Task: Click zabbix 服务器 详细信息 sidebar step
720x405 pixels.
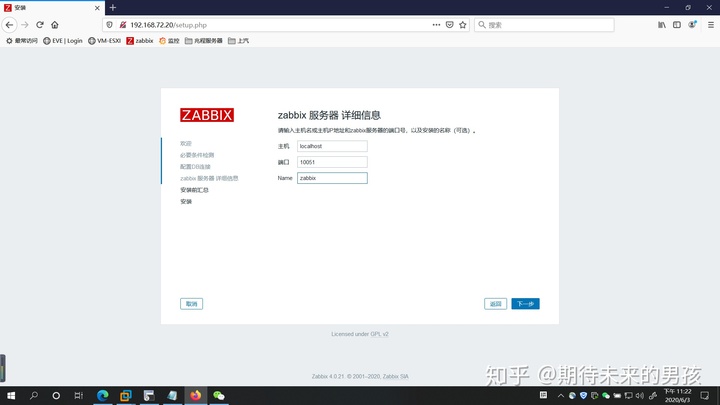Action: [209, 178]
